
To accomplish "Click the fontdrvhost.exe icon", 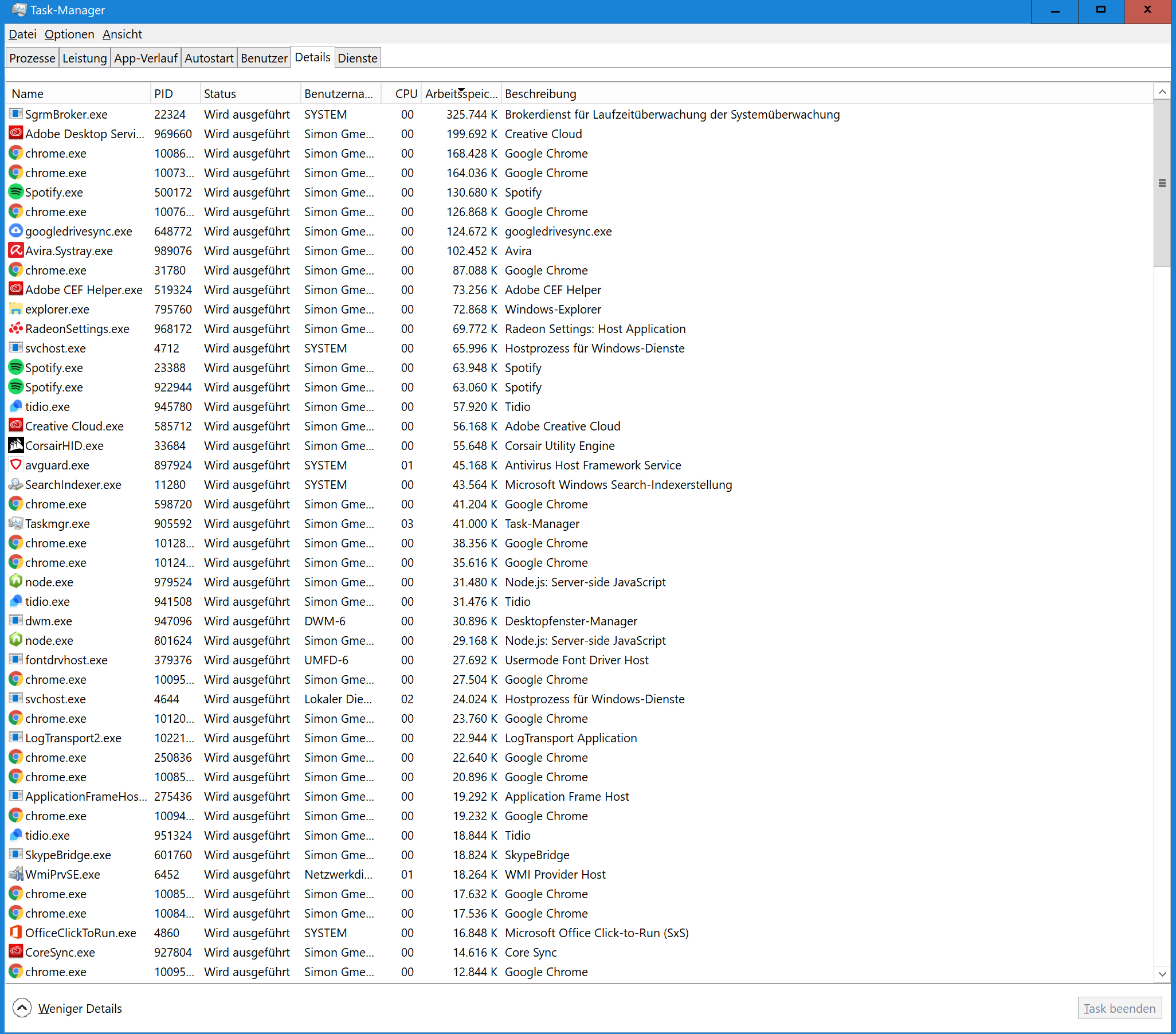I will [15, 660].
